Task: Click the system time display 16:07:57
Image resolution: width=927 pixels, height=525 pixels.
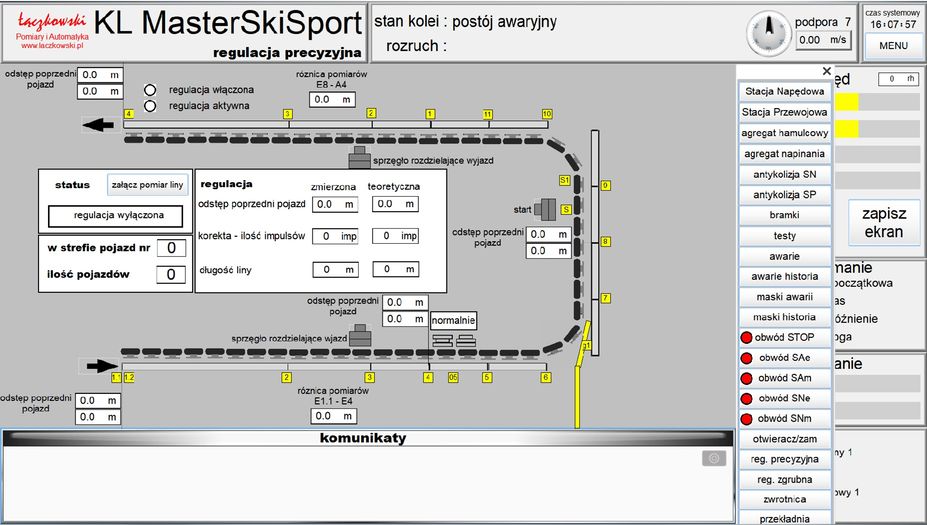Action: (893, 25)
